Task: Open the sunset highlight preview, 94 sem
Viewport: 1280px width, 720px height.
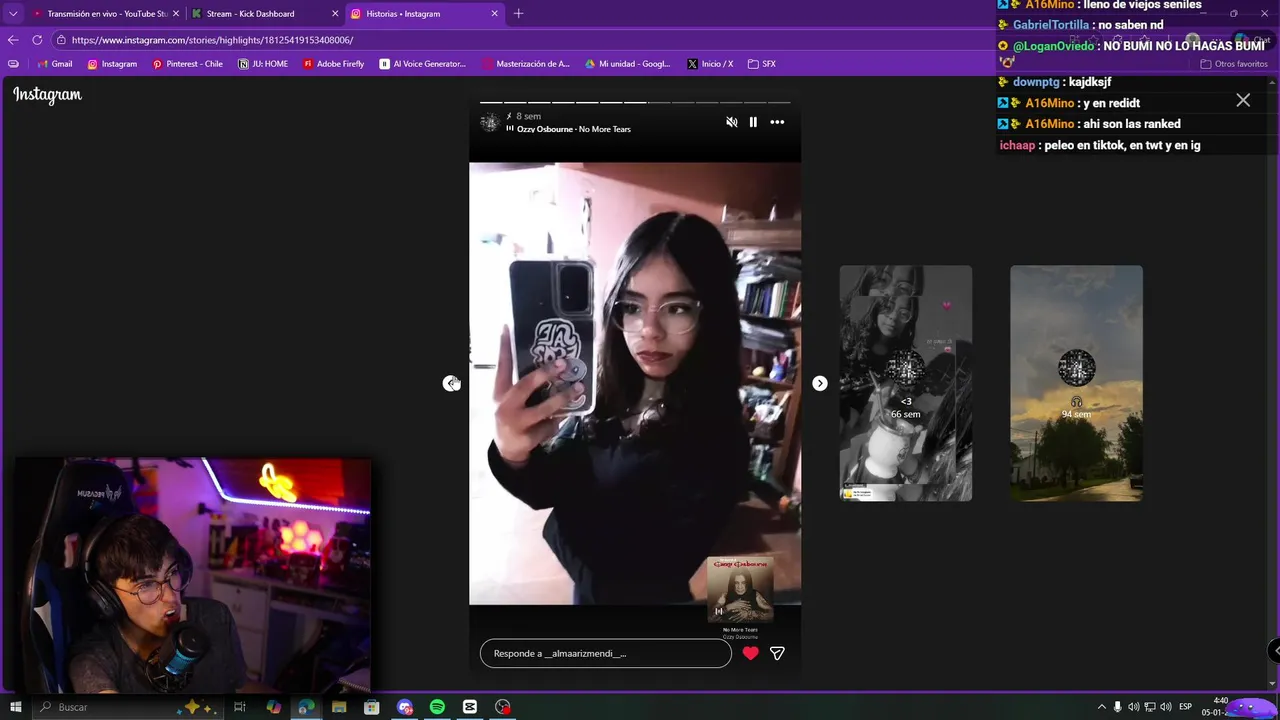Action: (1076, 383)
